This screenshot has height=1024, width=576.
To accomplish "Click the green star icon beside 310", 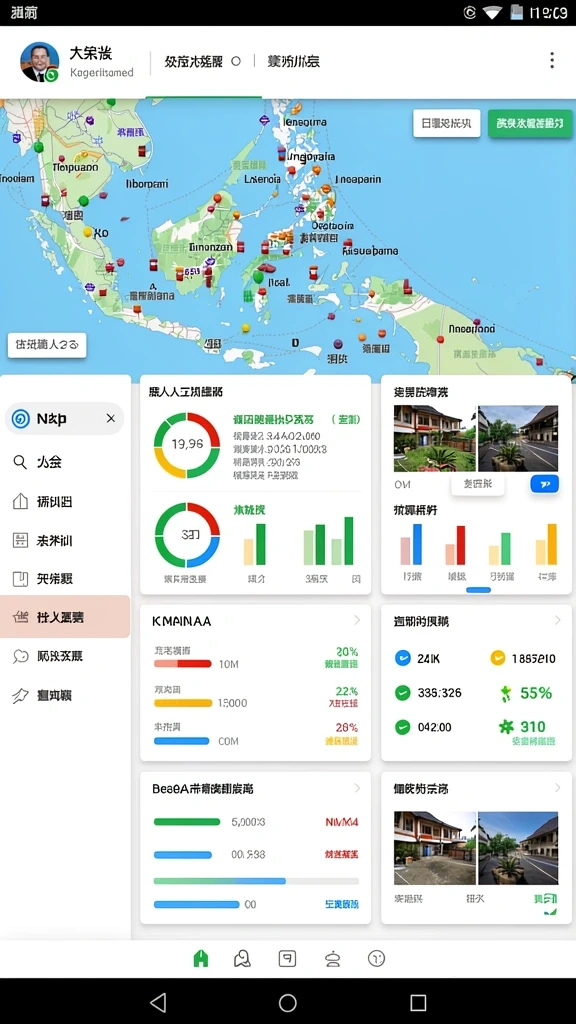I will (x=506, y=726).
